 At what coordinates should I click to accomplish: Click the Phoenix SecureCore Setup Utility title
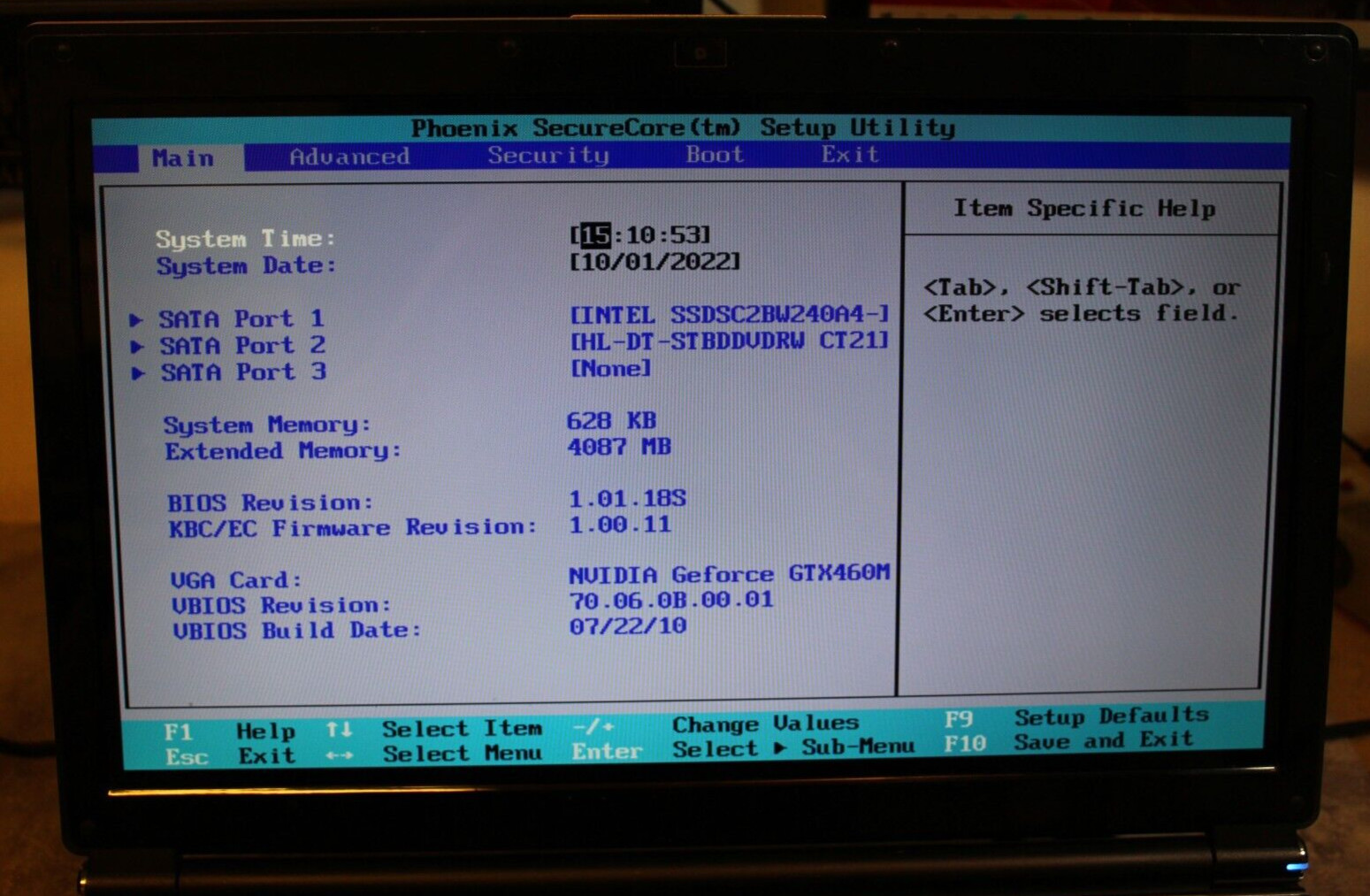(683, 128)
